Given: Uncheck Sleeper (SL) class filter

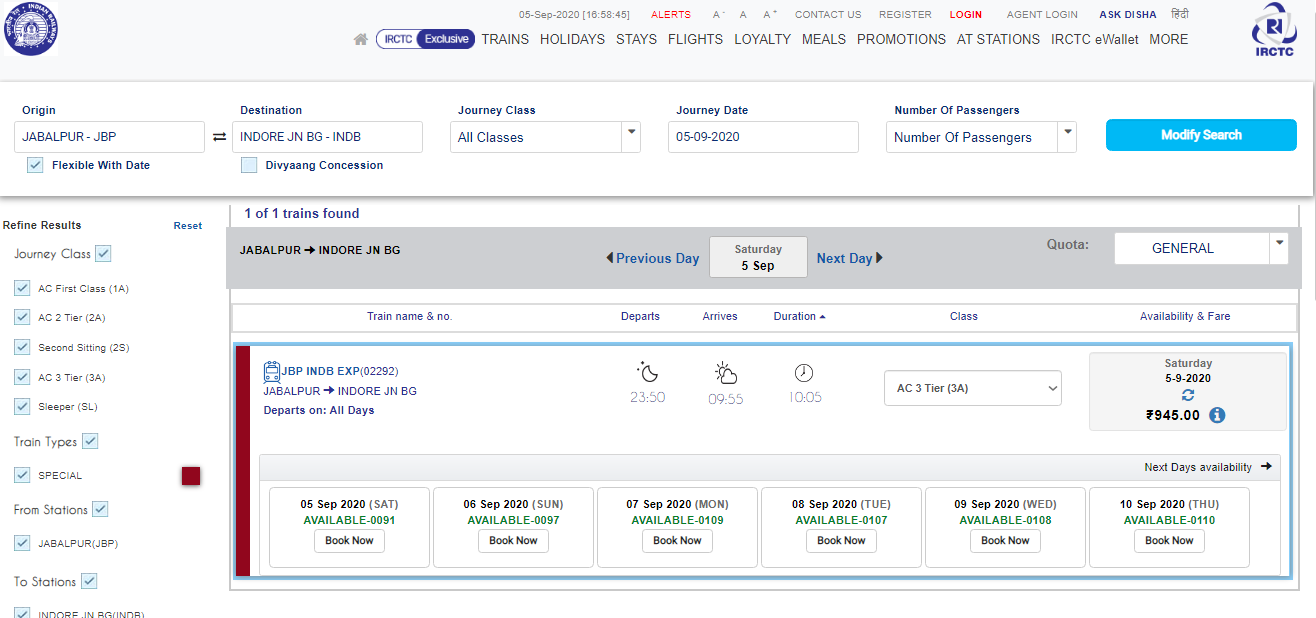Looking at the screenshot, I should pos(22,406).
